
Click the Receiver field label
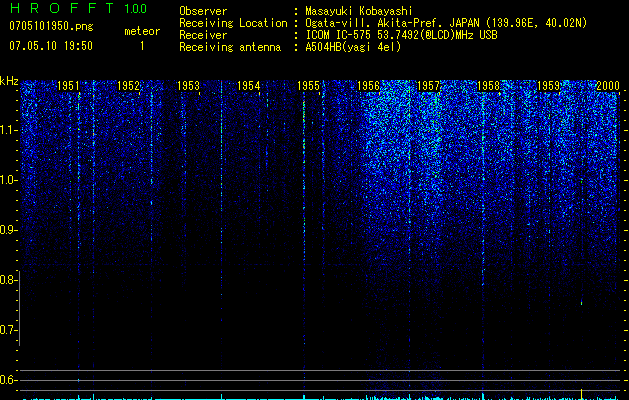pos(203,35)
